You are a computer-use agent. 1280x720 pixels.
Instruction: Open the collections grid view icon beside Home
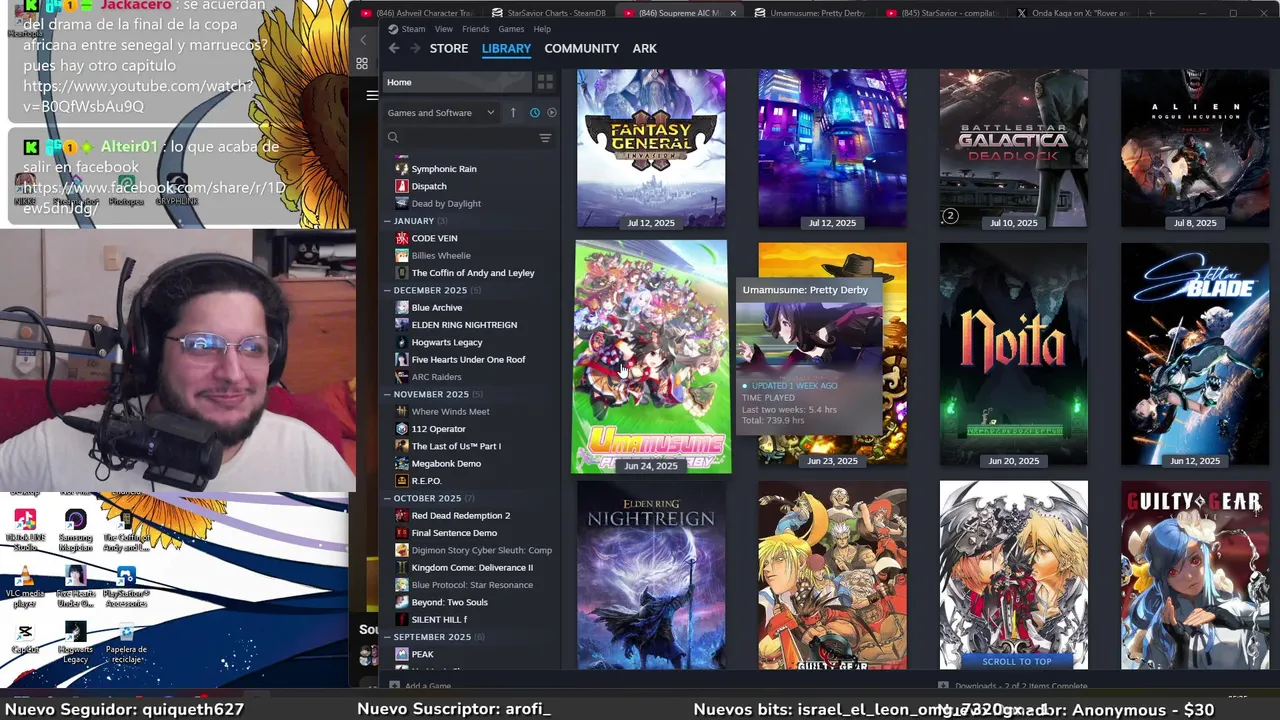(x=545, y=82)
